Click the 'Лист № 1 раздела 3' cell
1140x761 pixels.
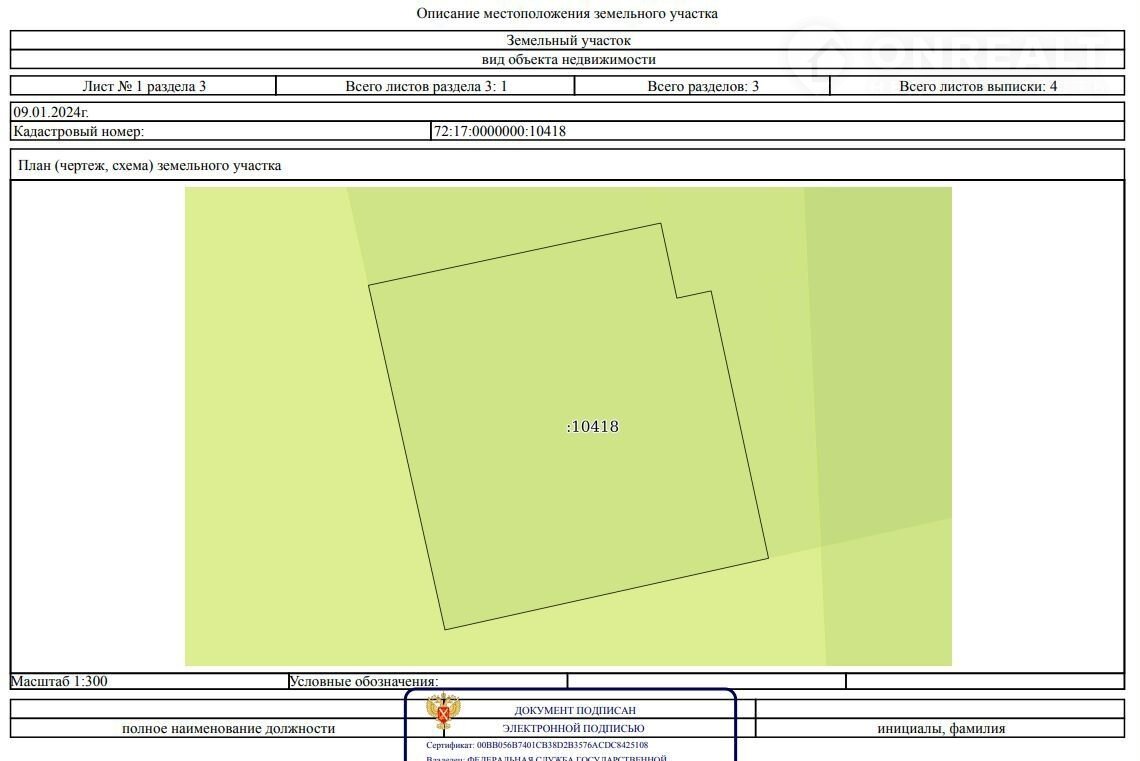click(143, 86)
